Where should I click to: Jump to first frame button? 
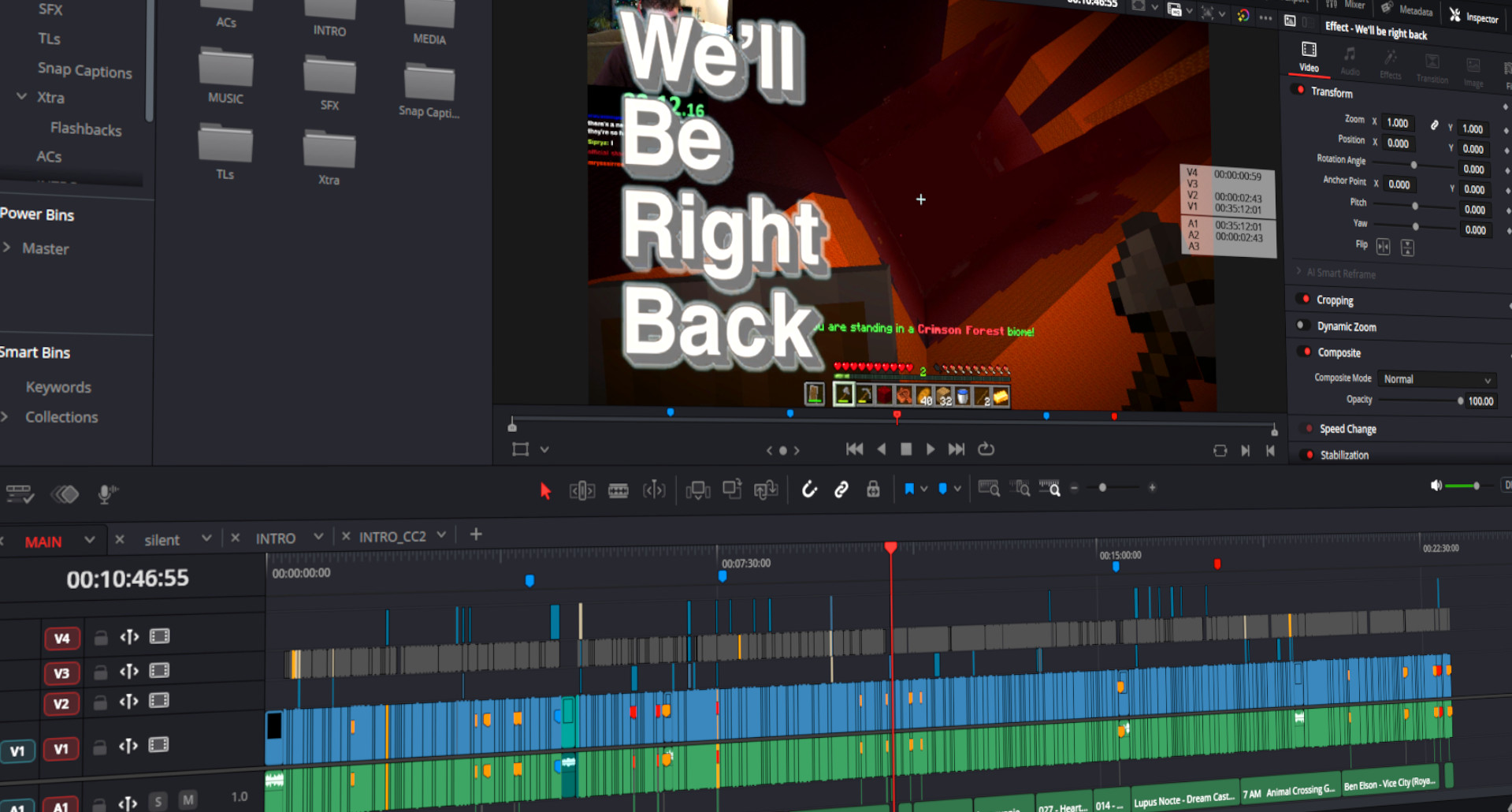point(854,449)
